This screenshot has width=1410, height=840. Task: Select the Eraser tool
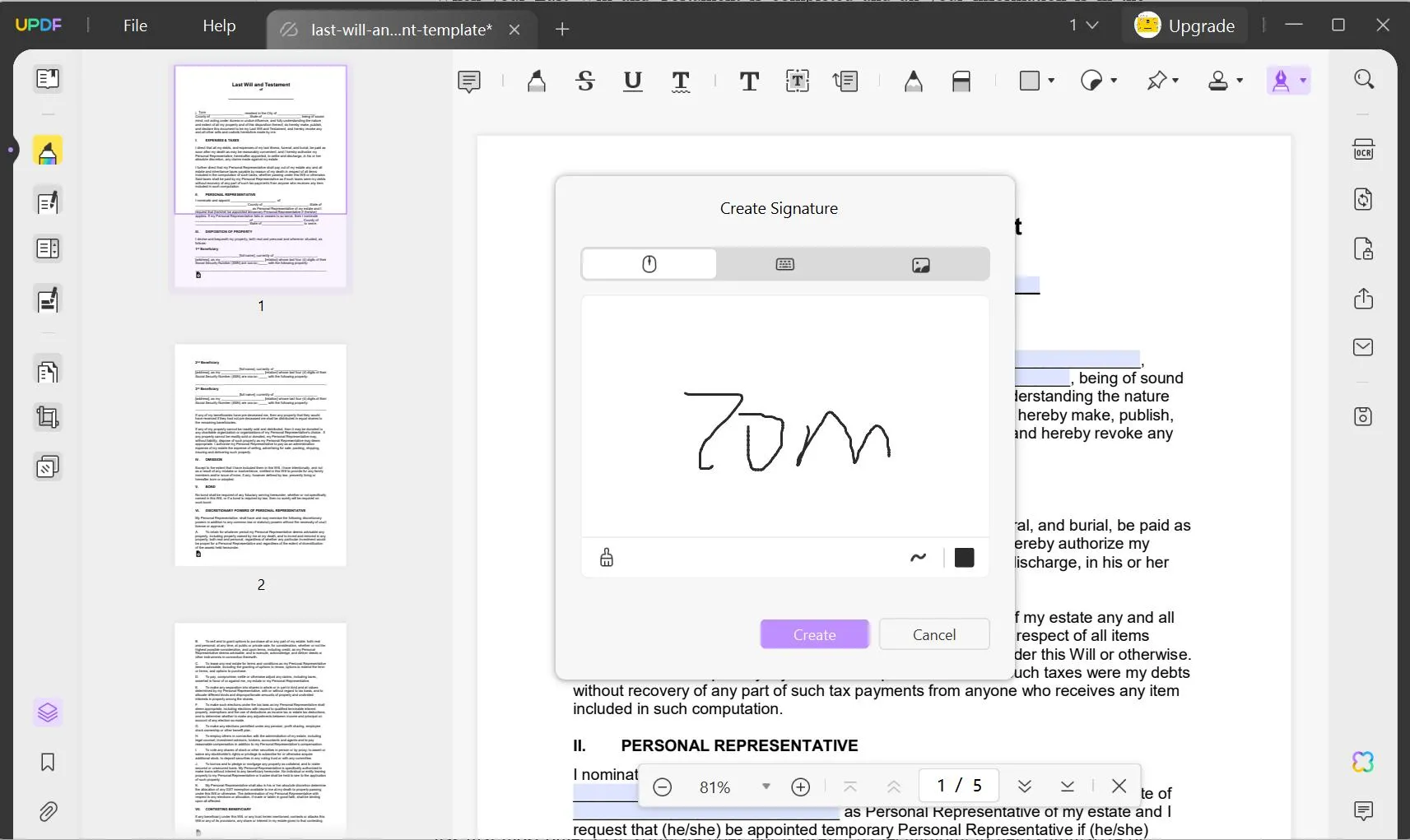[x=961, y=81]
